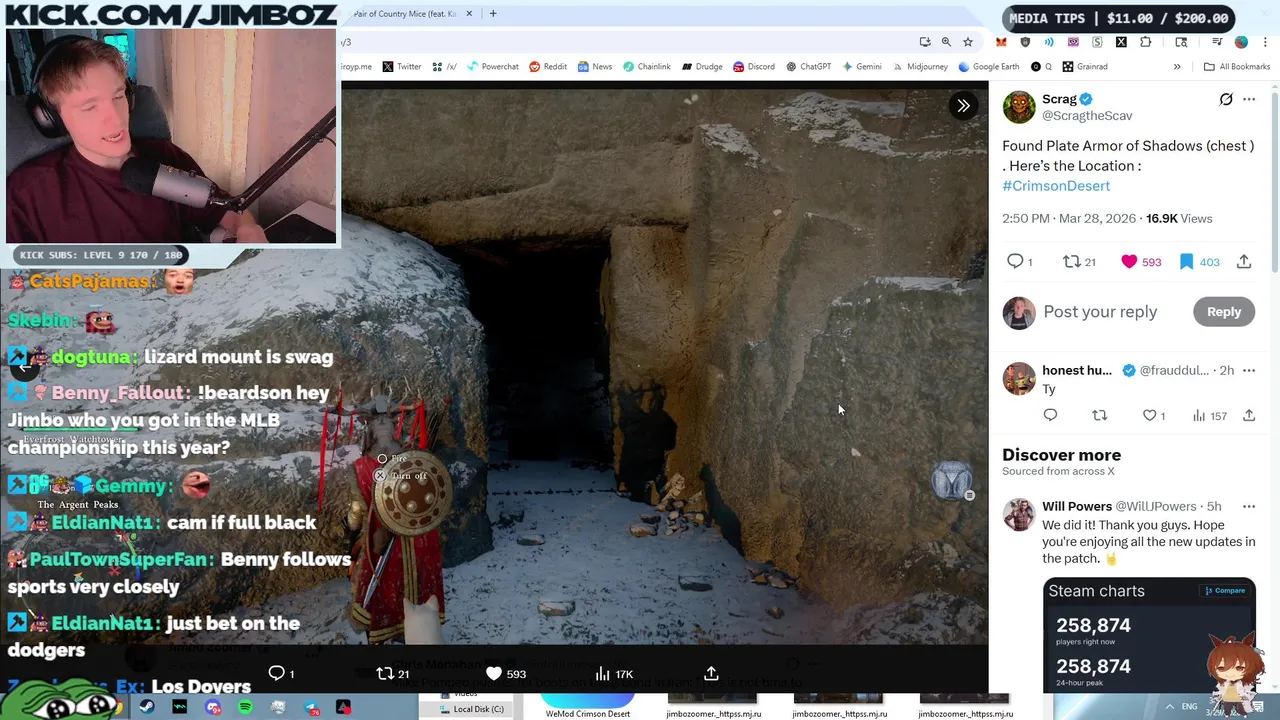Click the repost icon showing 21 in sidebar
Screen dimensions: 1280x720
click(x=1071, y=261)
